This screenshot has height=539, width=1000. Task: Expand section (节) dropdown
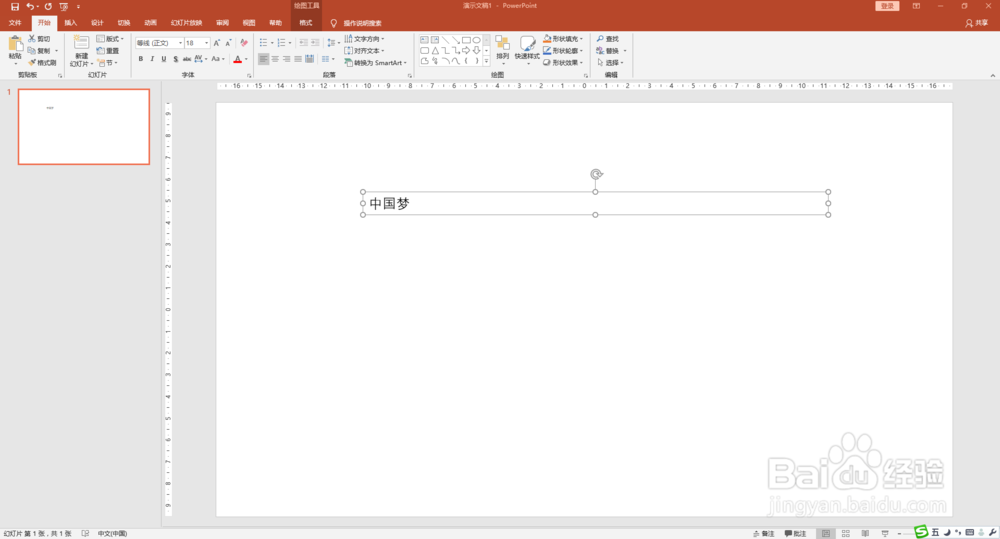(x=108, y=63)
